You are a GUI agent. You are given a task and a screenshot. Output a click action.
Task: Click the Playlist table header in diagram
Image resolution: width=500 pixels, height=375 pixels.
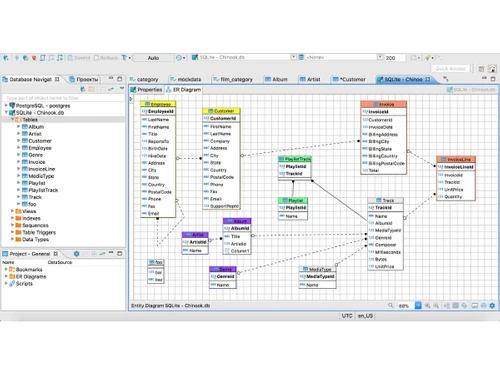293,200
